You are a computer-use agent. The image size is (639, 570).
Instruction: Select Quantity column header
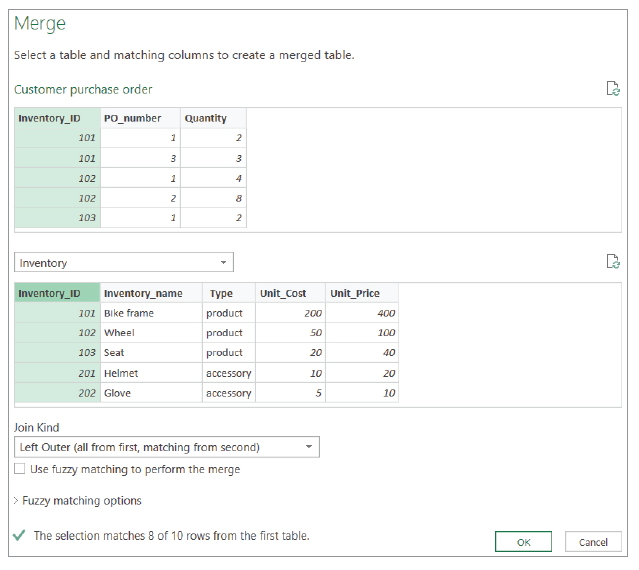pyautogui.click(x=212, y=118)
